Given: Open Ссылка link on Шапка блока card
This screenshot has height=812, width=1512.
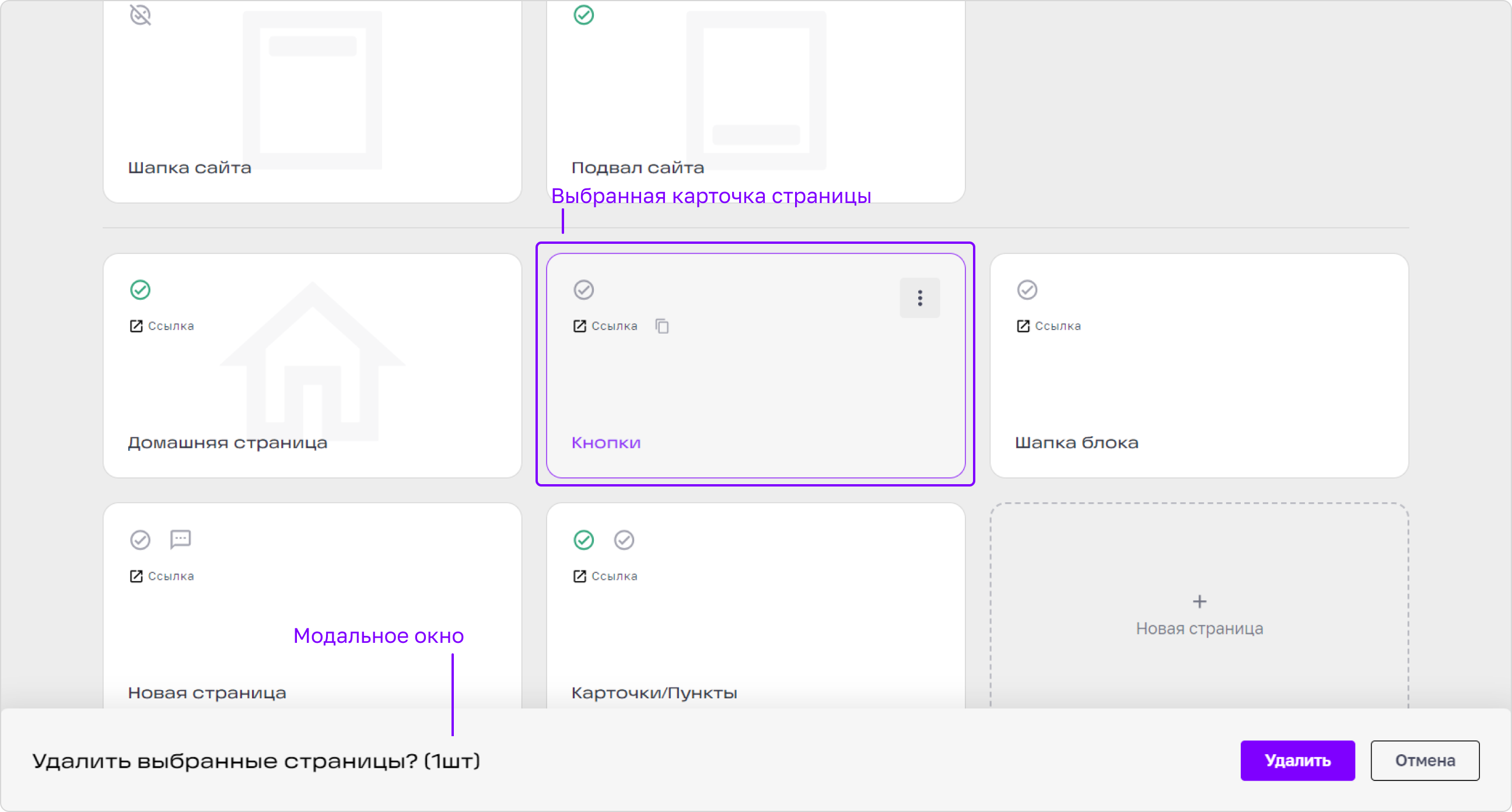Looking at the screenshot, I should (1048, 326).
